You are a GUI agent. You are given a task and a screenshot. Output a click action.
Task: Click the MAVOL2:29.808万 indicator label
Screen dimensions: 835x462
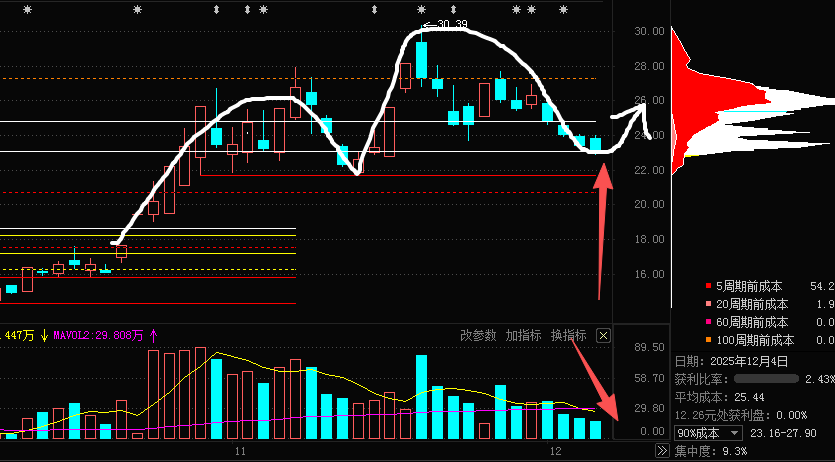[96, 335]
